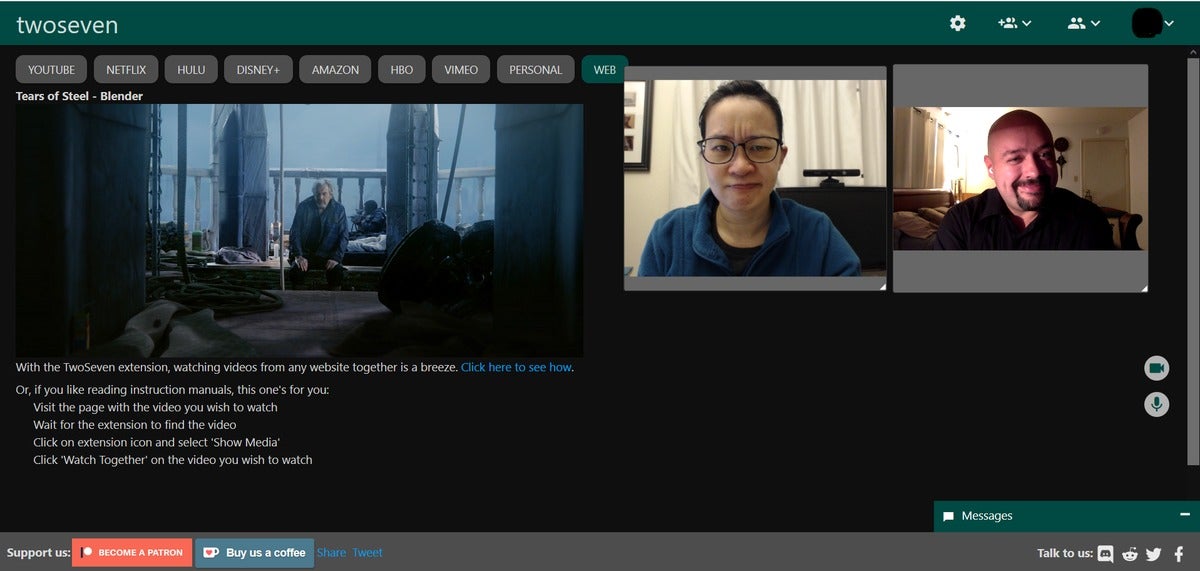Open the settings gear icon
Screen dimensions: 1200x571
[x=957, y=23]
